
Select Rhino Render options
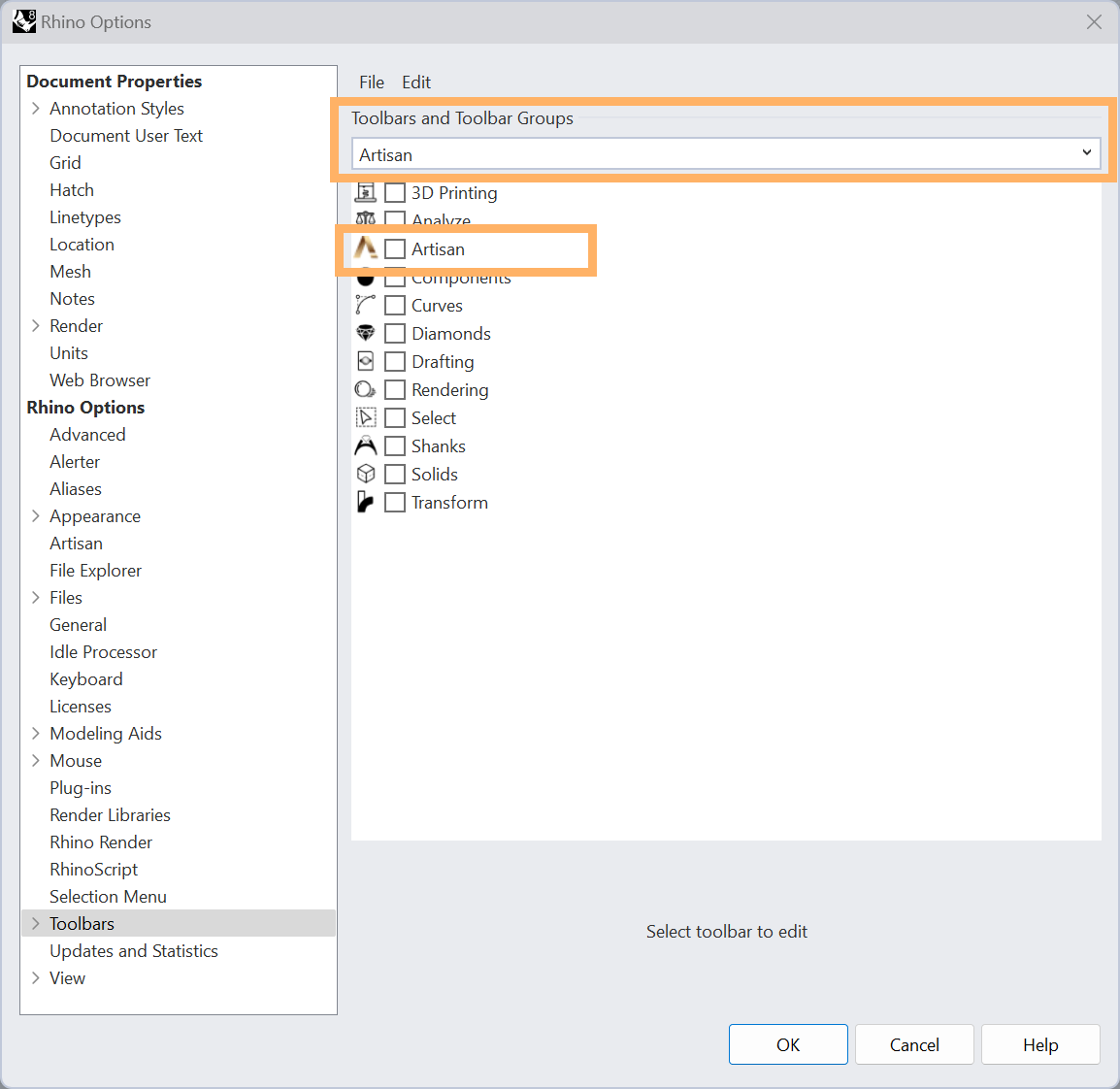tap(101, 841)
